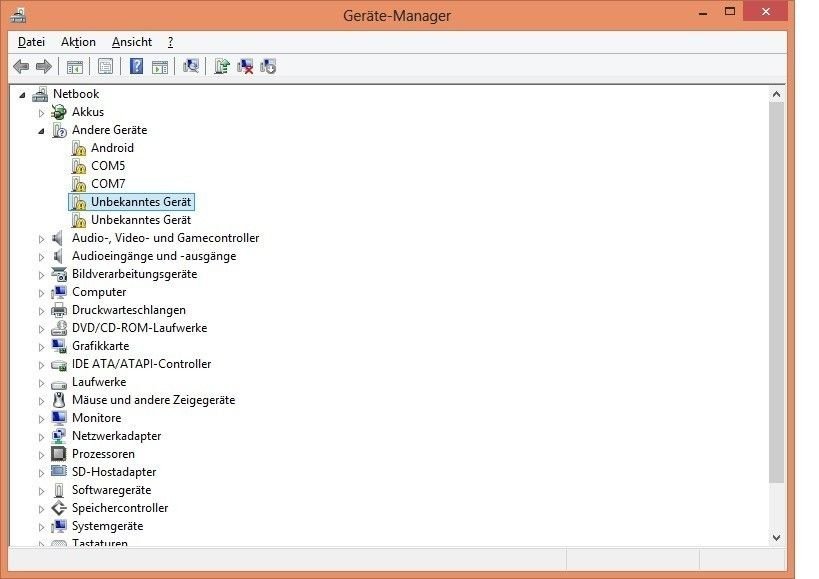Click the Forward arrow toolbar icon
The height and width of the screenshot is (579, 819).
click(x=43, y=66)
